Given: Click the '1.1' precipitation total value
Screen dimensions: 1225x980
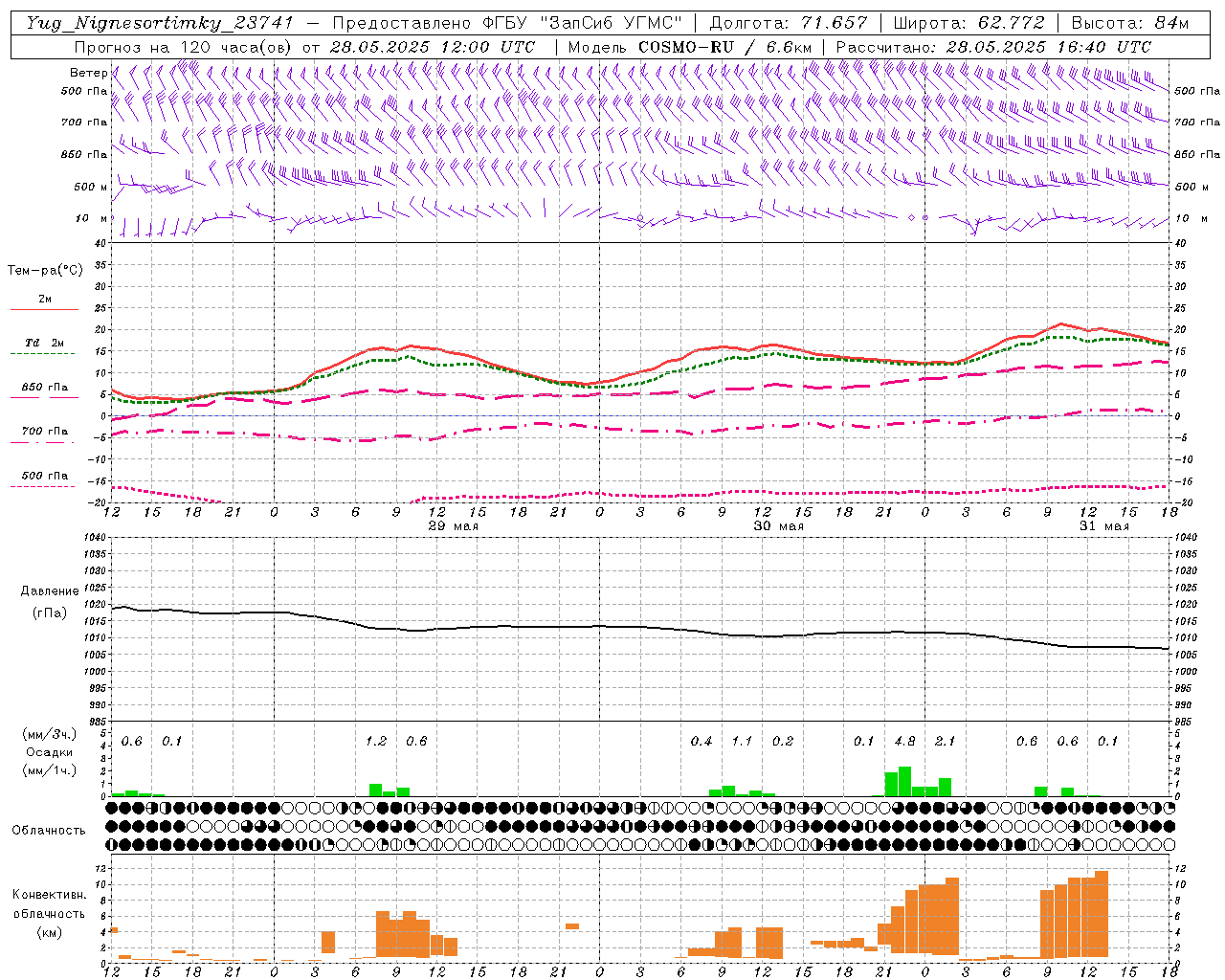Looking at the screenshot, I should tap(742, 741).
